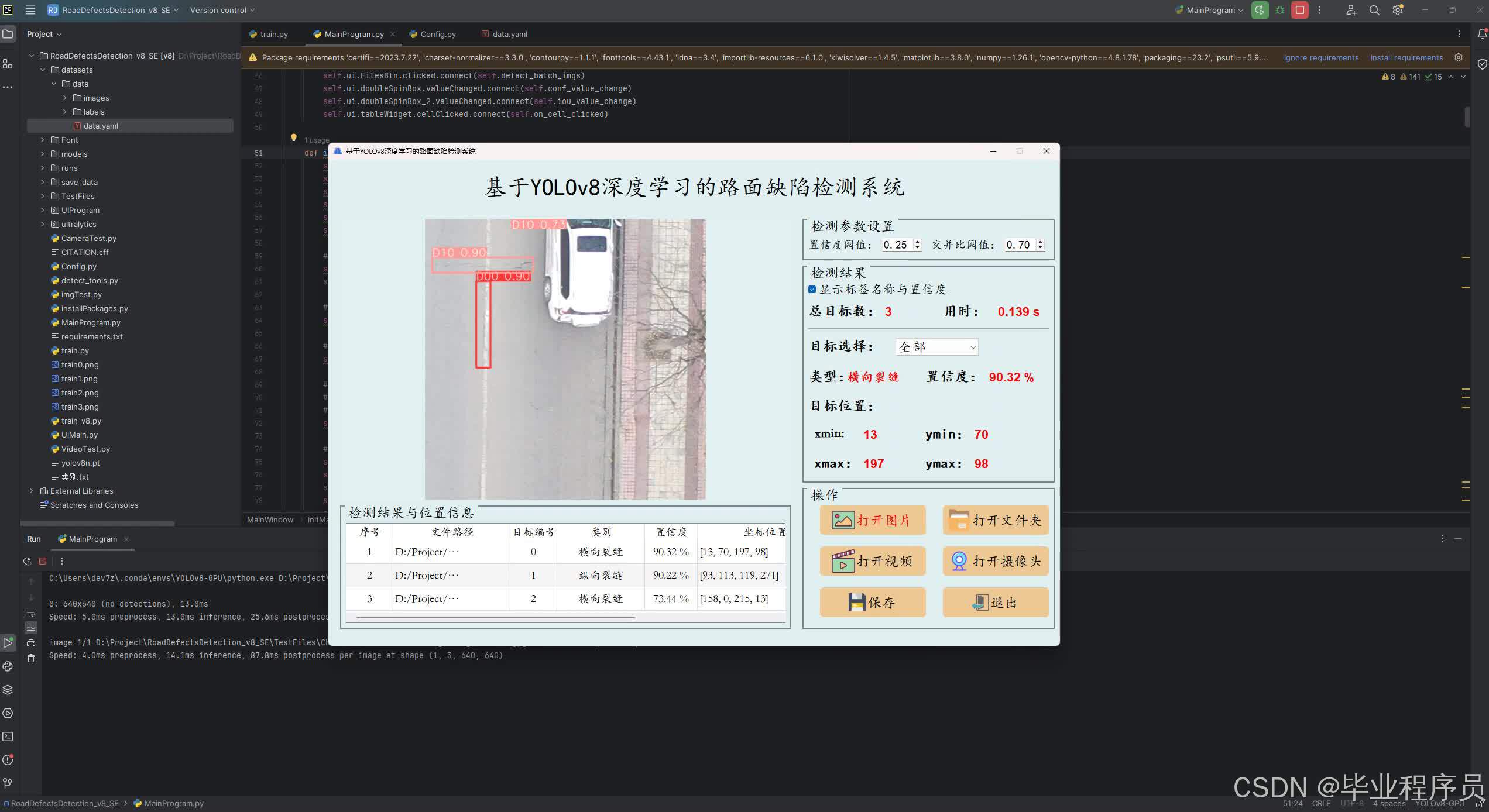Toggle the 显示标签名称与置信度 checkbox
This screenshot has width=1489, height=812.
tap(812, 290)
